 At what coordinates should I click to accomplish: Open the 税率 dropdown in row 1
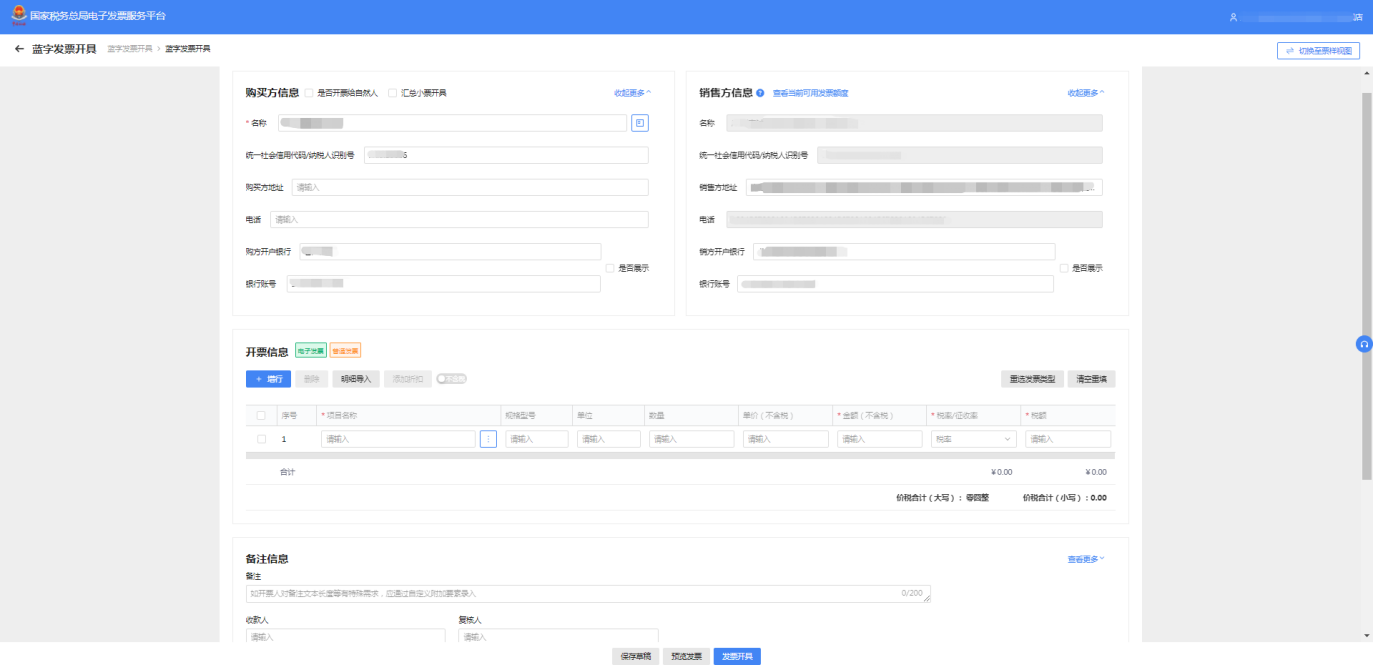973,439
